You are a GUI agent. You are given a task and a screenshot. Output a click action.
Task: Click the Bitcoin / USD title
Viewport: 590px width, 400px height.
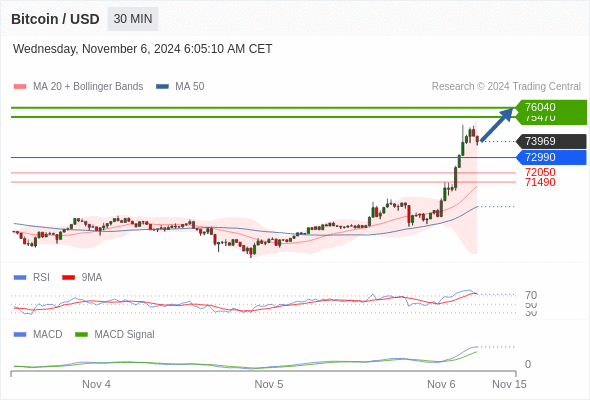coord(55,19)
